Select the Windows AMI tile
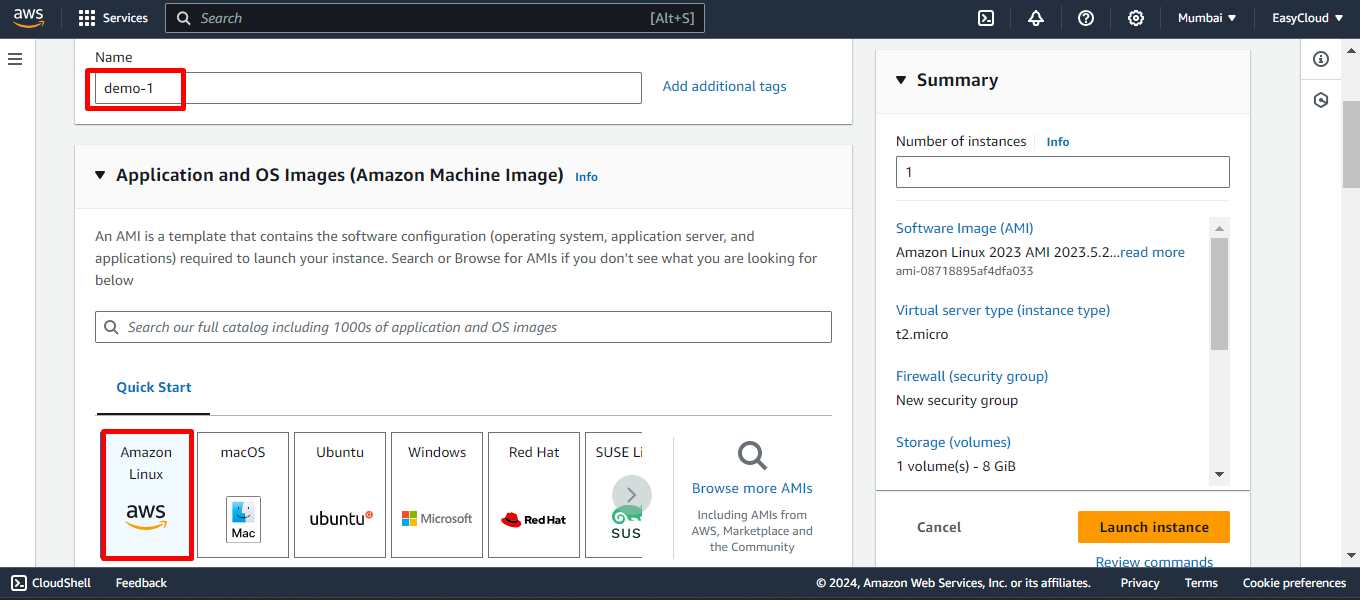Screen dimensions: 1360x600 click(x=437, y=495)
